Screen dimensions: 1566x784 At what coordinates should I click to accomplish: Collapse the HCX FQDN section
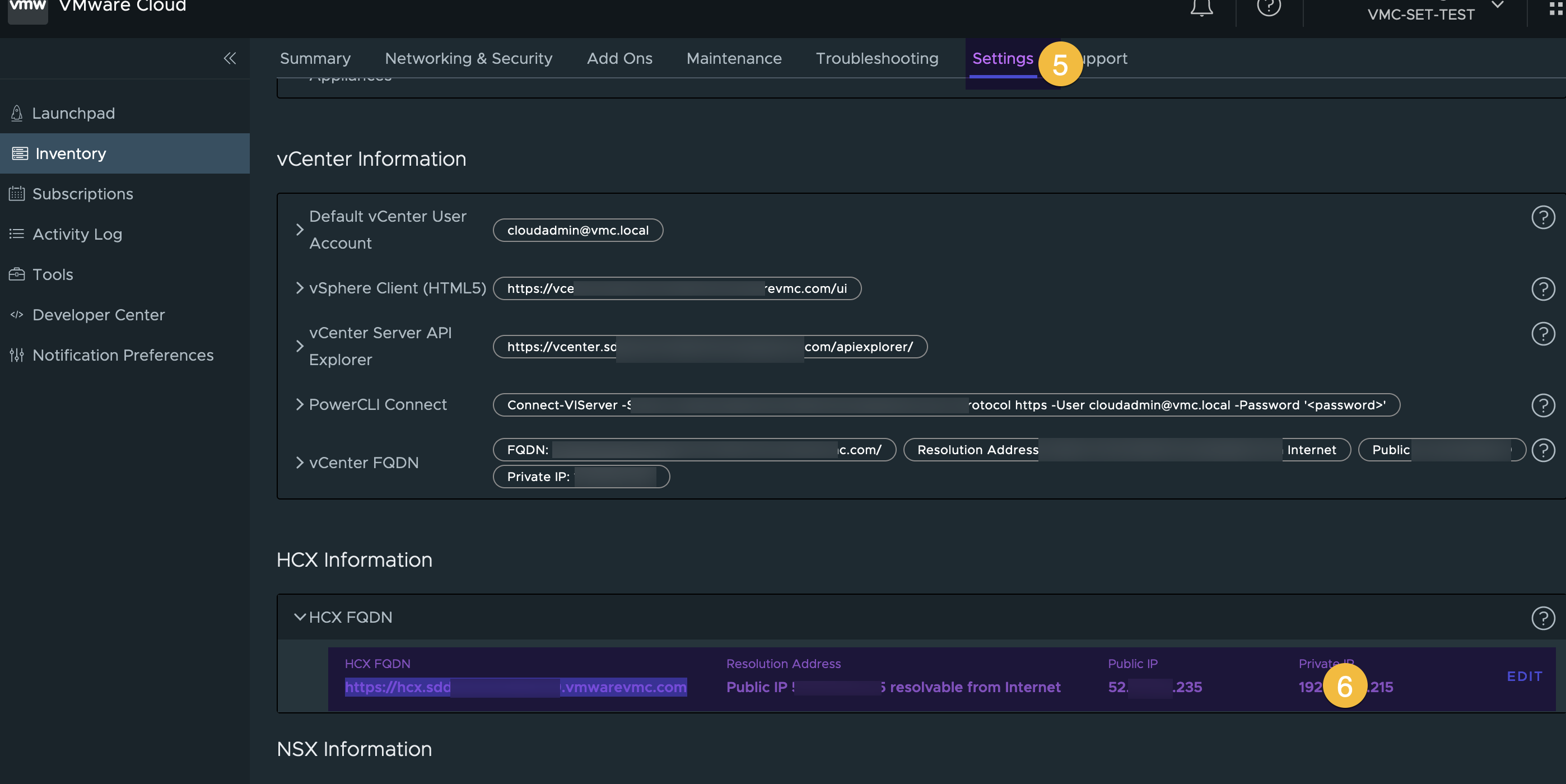point(300,617)
